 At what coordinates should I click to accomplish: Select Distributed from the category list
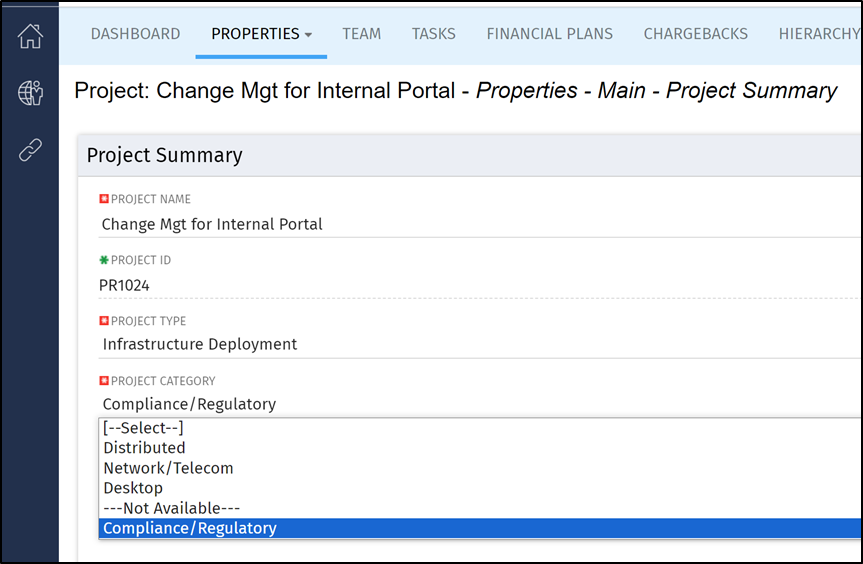[145, 448]
